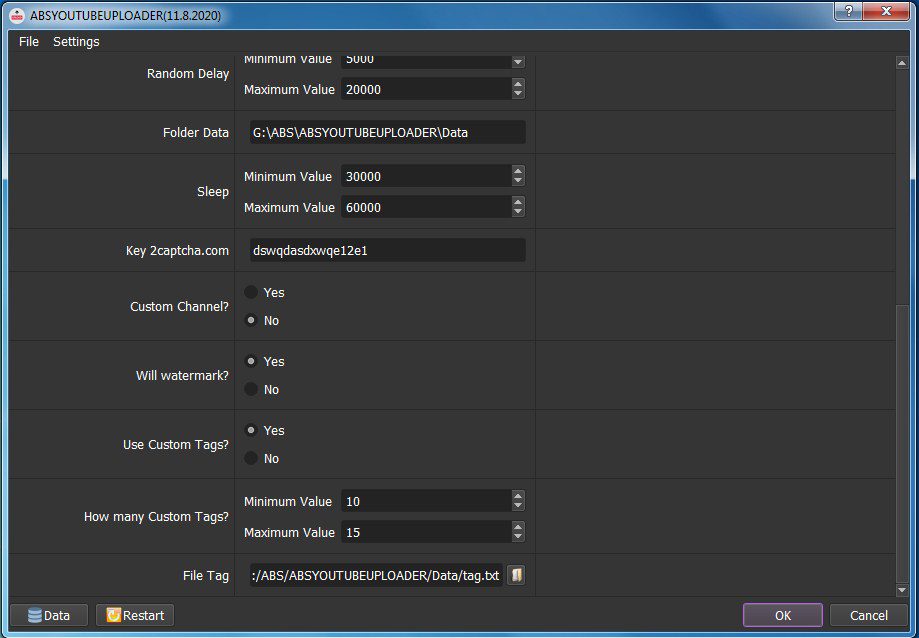The height and width of the screenshot is (638, 919).
Task: Click the vertical scrollbar thumb
Action: 902,443
